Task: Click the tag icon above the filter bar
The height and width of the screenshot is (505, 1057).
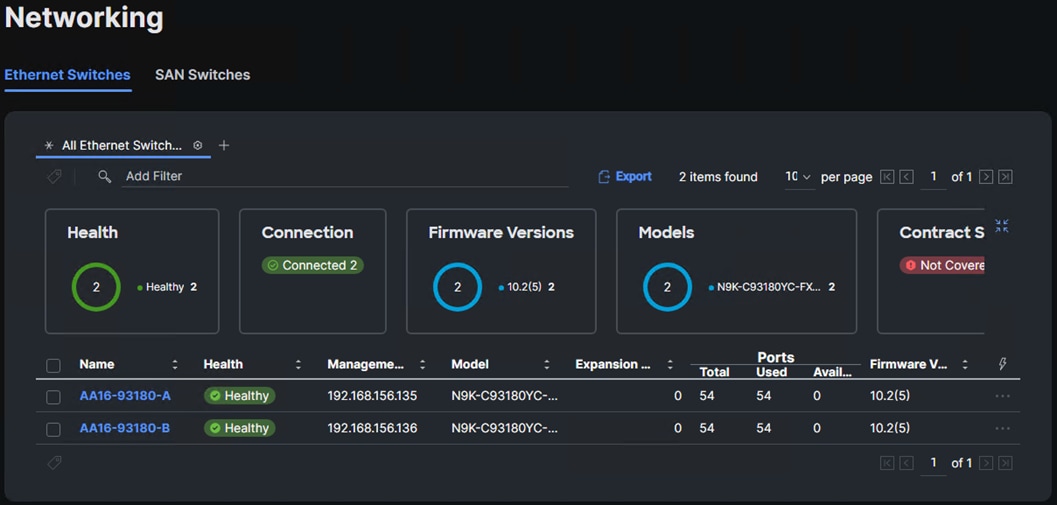Action: tap(54, 176)
